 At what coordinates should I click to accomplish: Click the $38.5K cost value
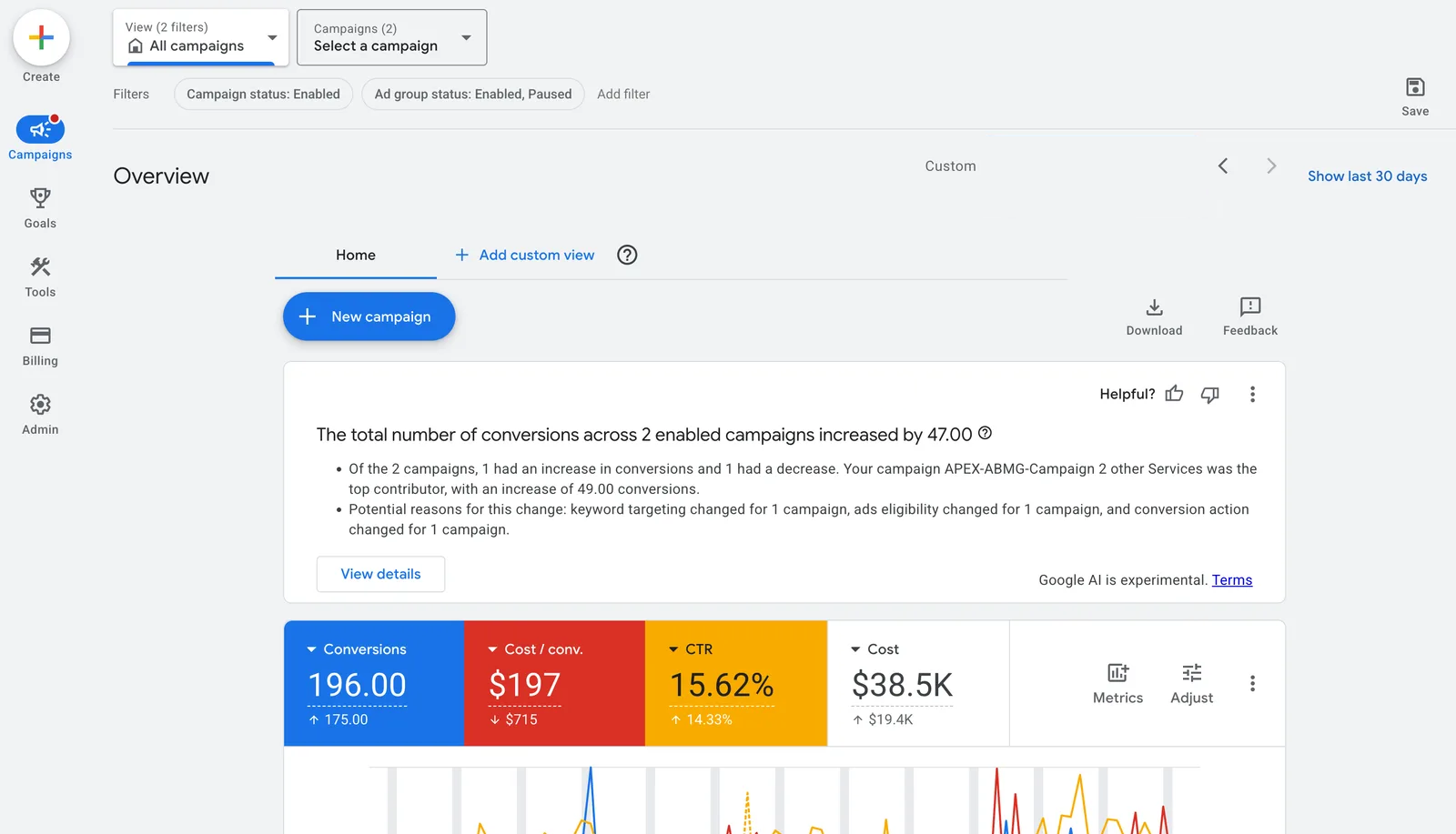tap(902, 685)
